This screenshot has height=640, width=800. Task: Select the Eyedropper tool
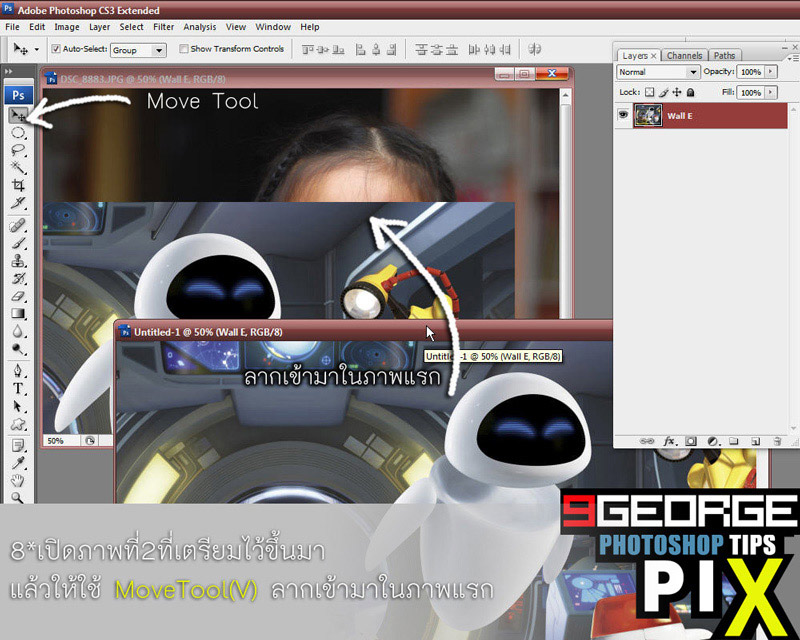tap(18, 463)
